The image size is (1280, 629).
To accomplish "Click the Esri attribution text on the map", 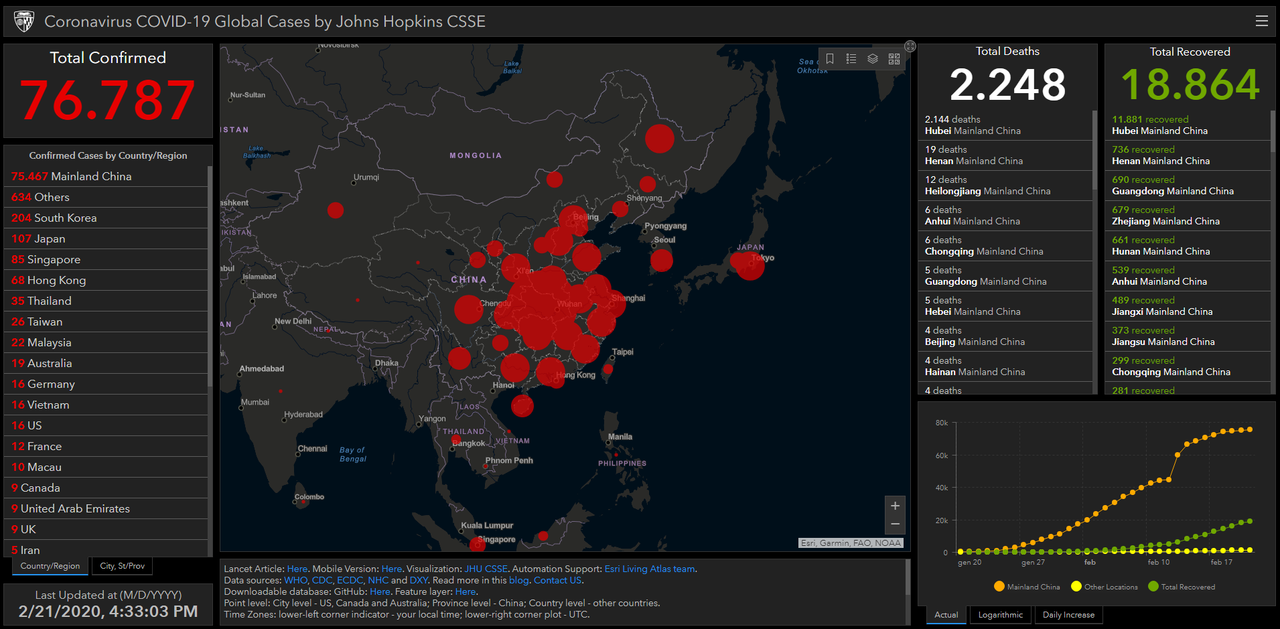I will (850, 543).
